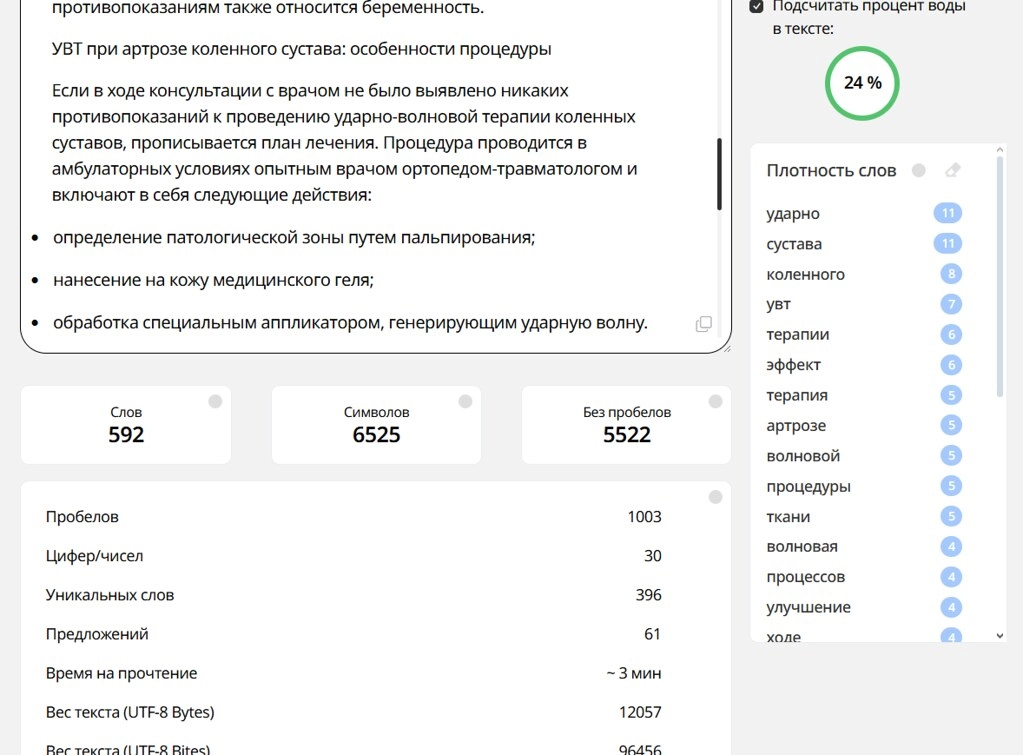
Task: Click the info dot on the detailed statistics panel
Action: coord(714,495)
